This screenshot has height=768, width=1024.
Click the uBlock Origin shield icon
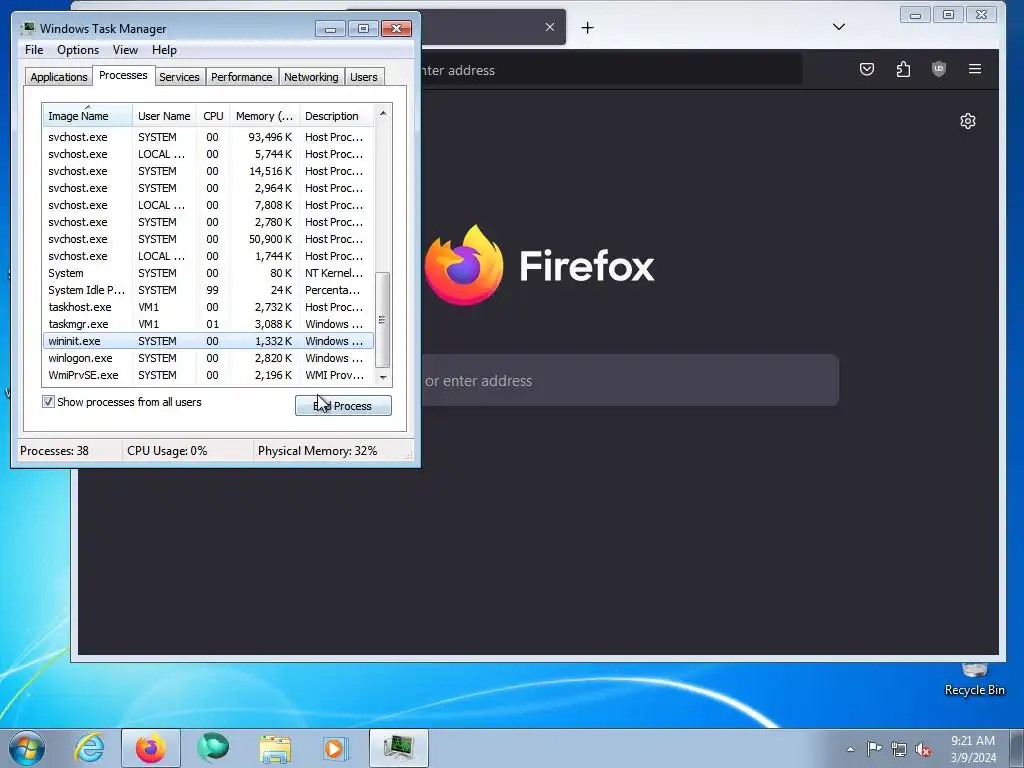[x=938, y=69]
